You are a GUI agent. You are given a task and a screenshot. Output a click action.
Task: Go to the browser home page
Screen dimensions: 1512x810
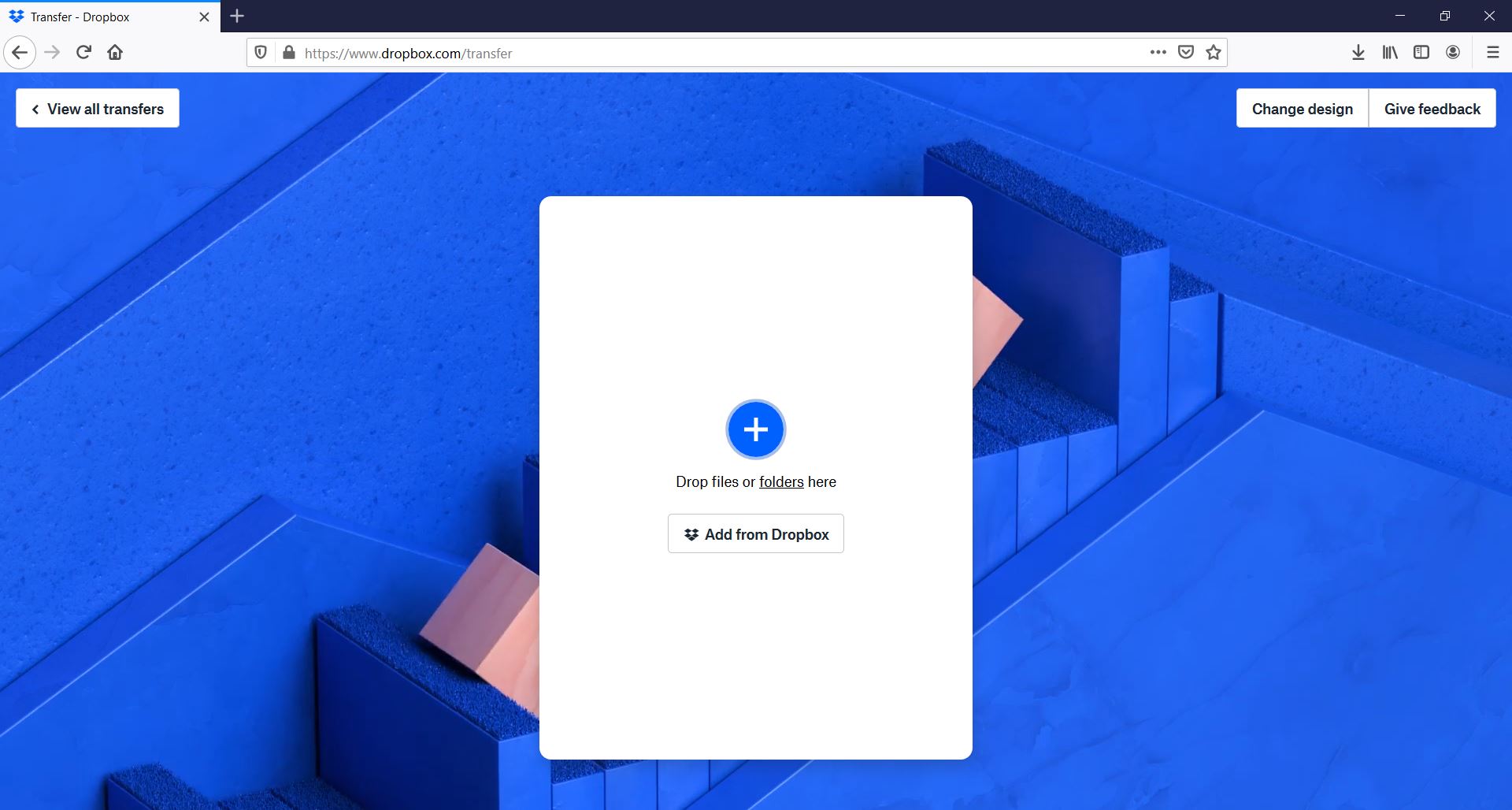pyautogui.click(x=115, y=53)
